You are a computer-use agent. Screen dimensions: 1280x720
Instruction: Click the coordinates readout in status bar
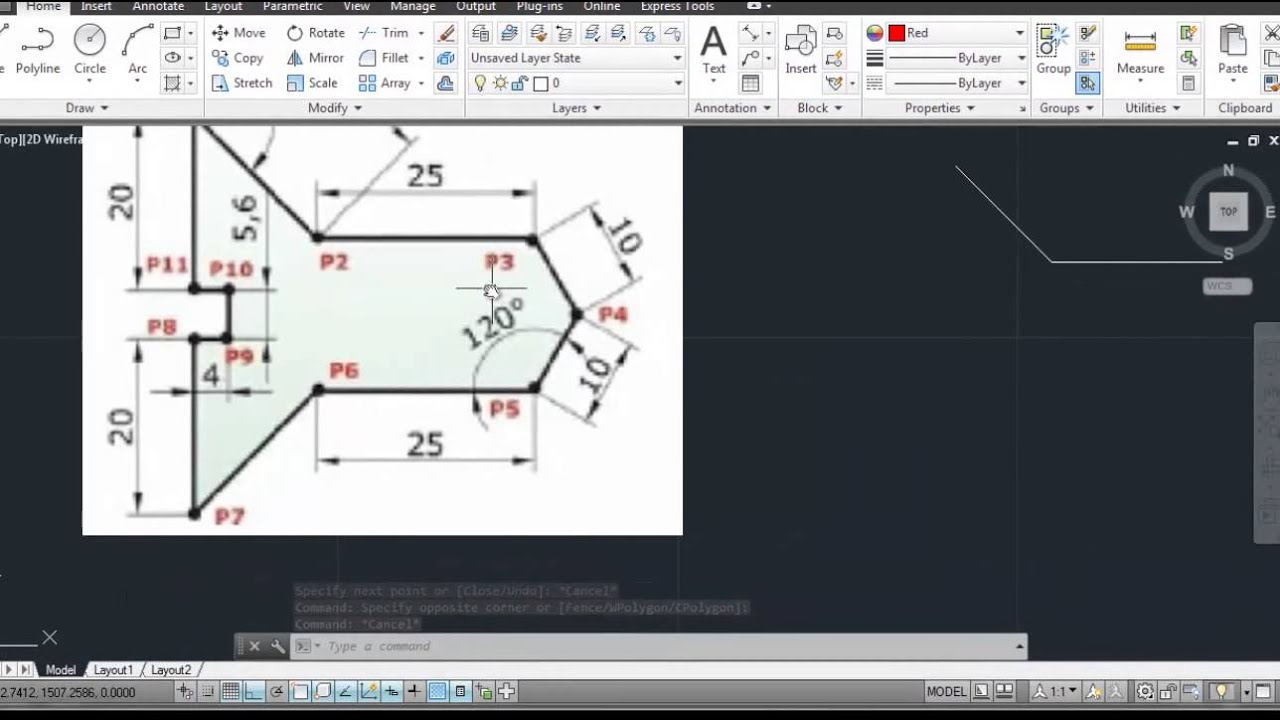(x=66, y=691)
